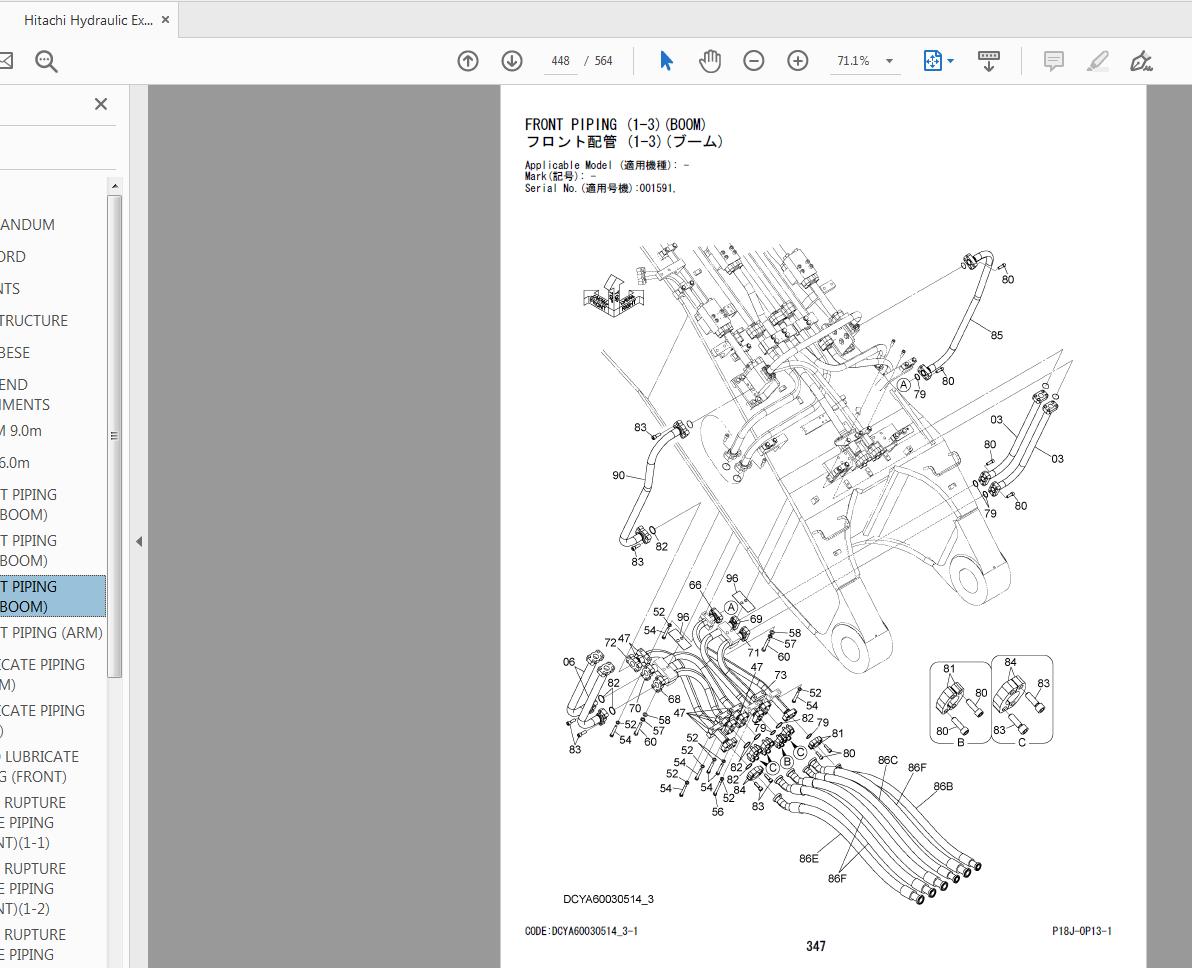Image resolution: width=1192 pixels, height=968 pixels.
Task: Click the P18J-0P13-1 footer code
Action: (x=1082, y=932)
